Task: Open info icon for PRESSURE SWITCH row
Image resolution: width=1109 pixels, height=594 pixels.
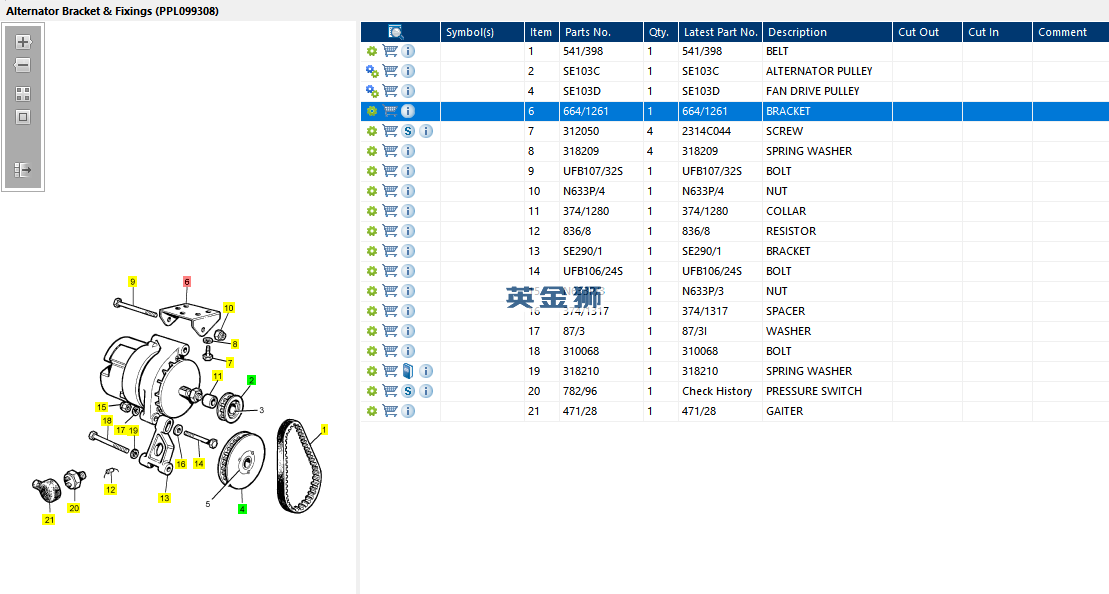Action: point(426,391)
